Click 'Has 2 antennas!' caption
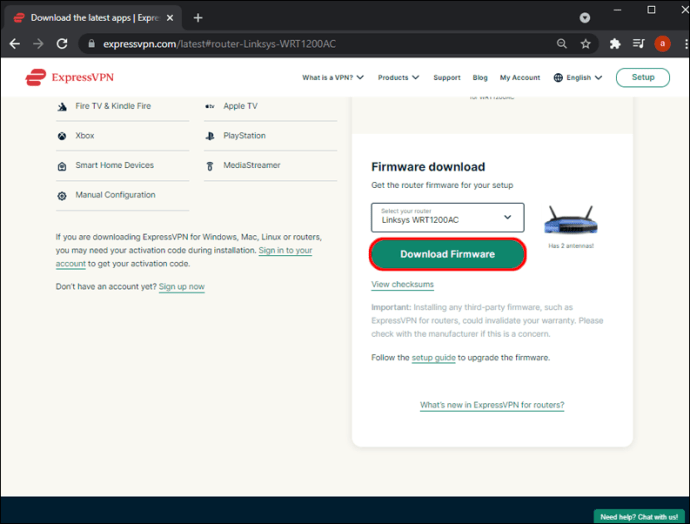This screenshot has width=690, height=524. (571, 246)
